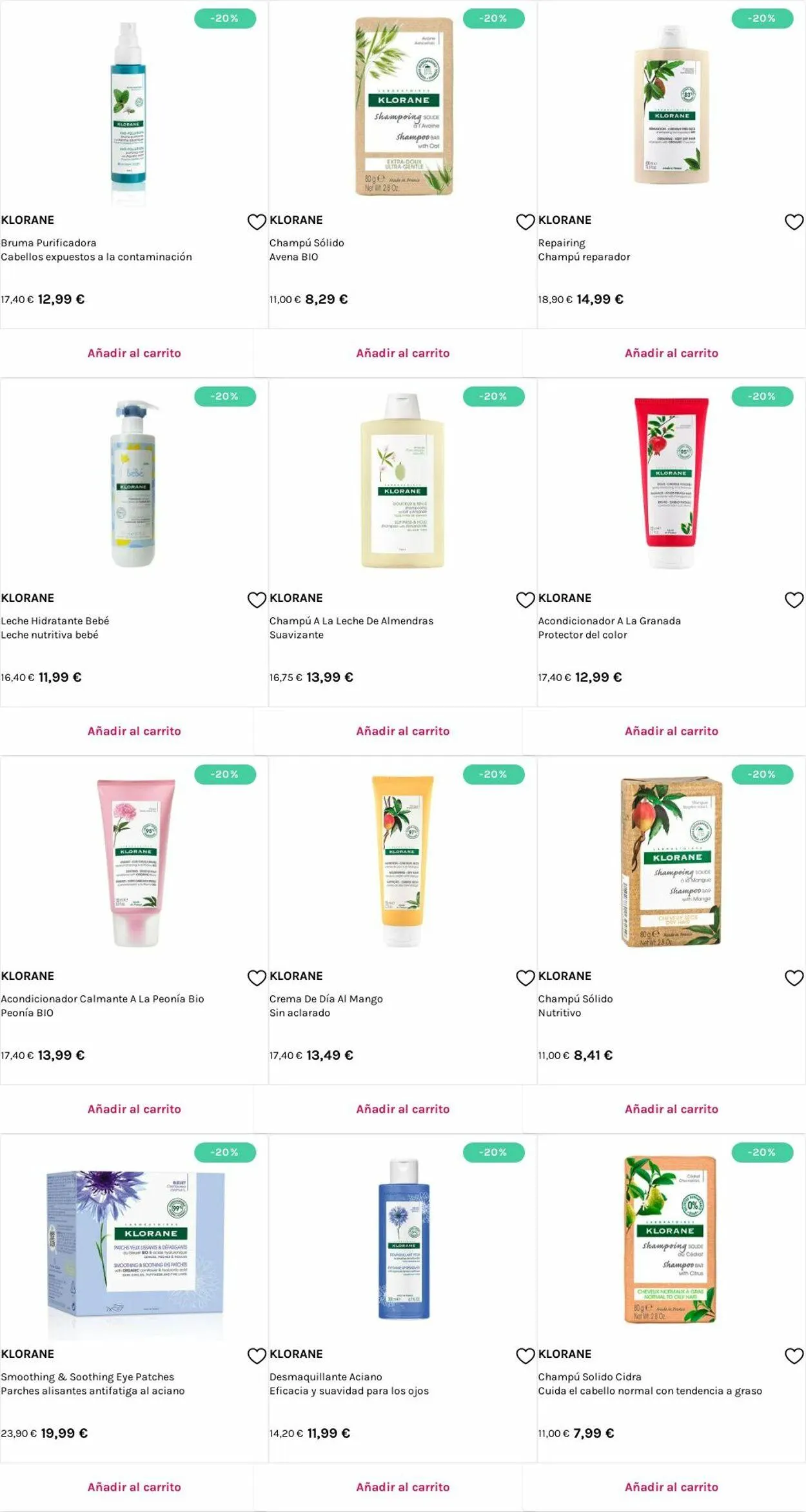Click the -20% badge on the pomegranate conditioner
This screenshot has height=1512, width=806.
[x=762, y=396]
